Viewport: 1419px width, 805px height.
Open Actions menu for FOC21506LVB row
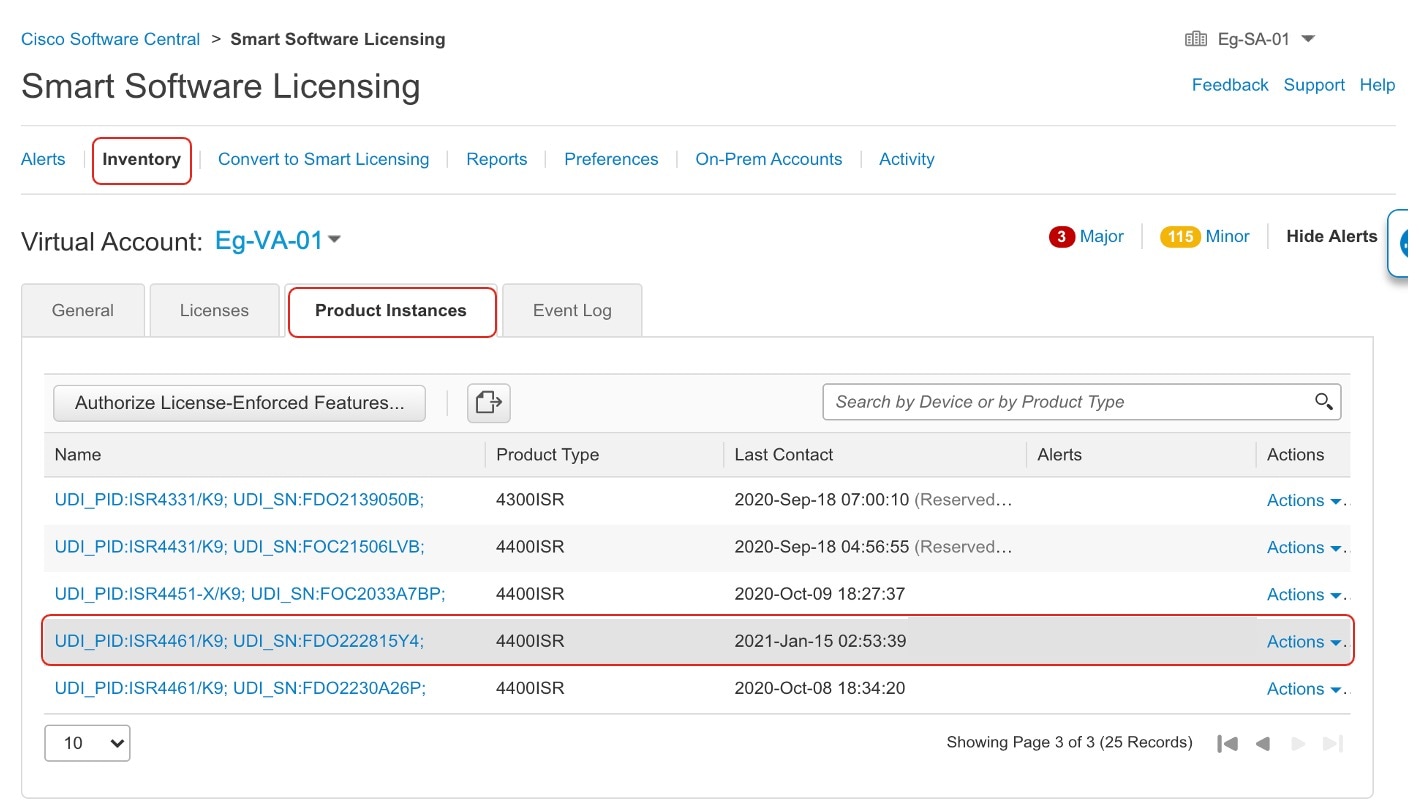tap(1304, 548)
